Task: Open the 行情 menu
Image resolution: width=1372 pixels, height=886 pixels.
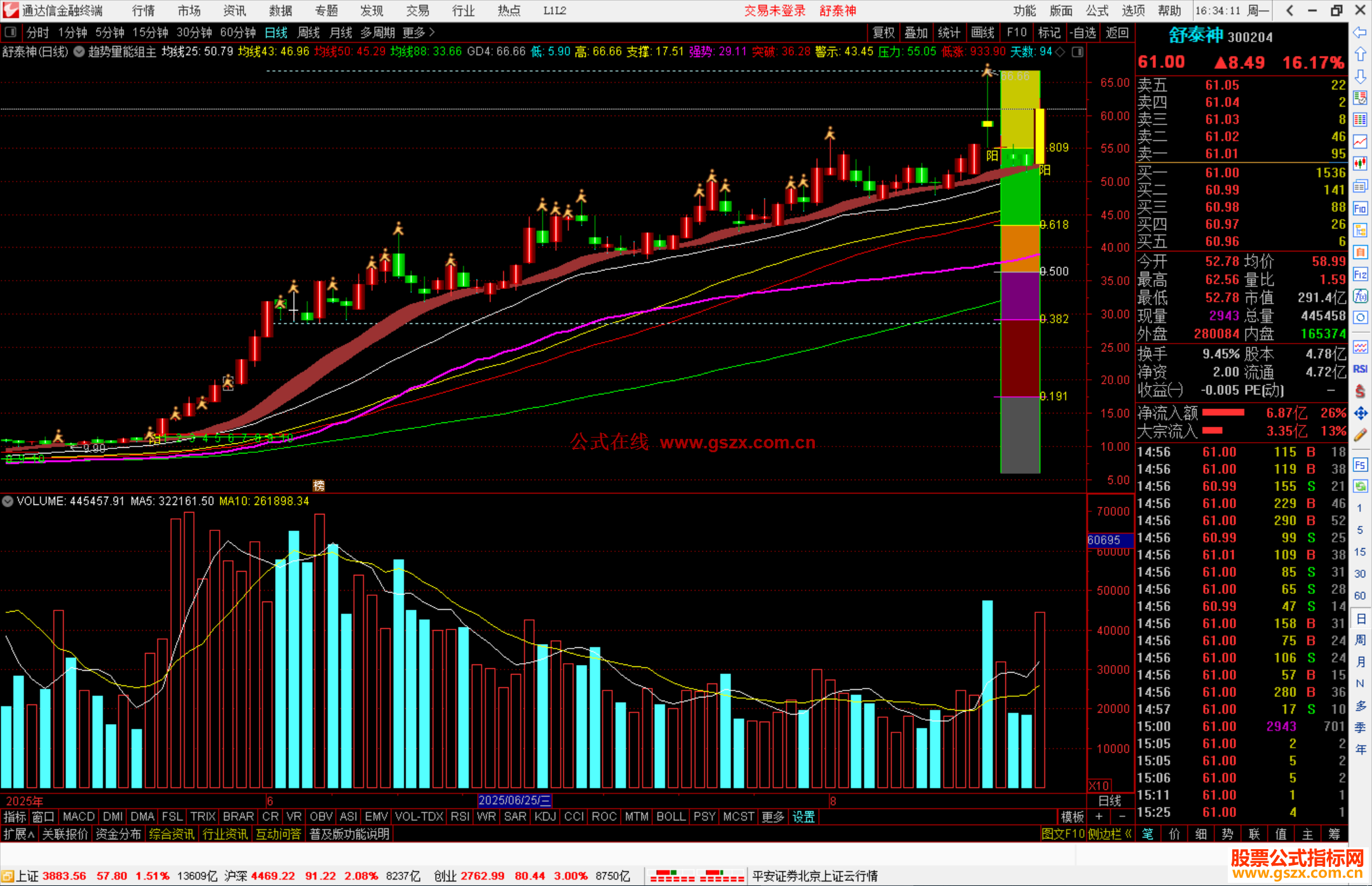Action: coord(144,10)
